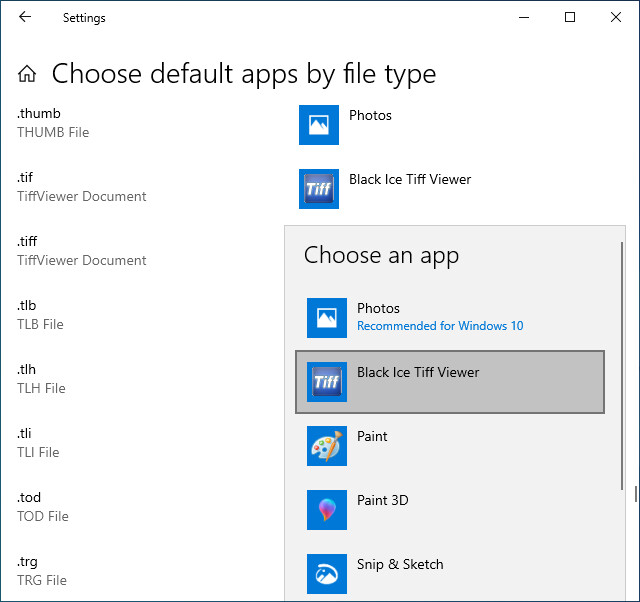Screen dimensions: 640x602
Task: Click the Choose default apps by file type heading
Action: 244,74
